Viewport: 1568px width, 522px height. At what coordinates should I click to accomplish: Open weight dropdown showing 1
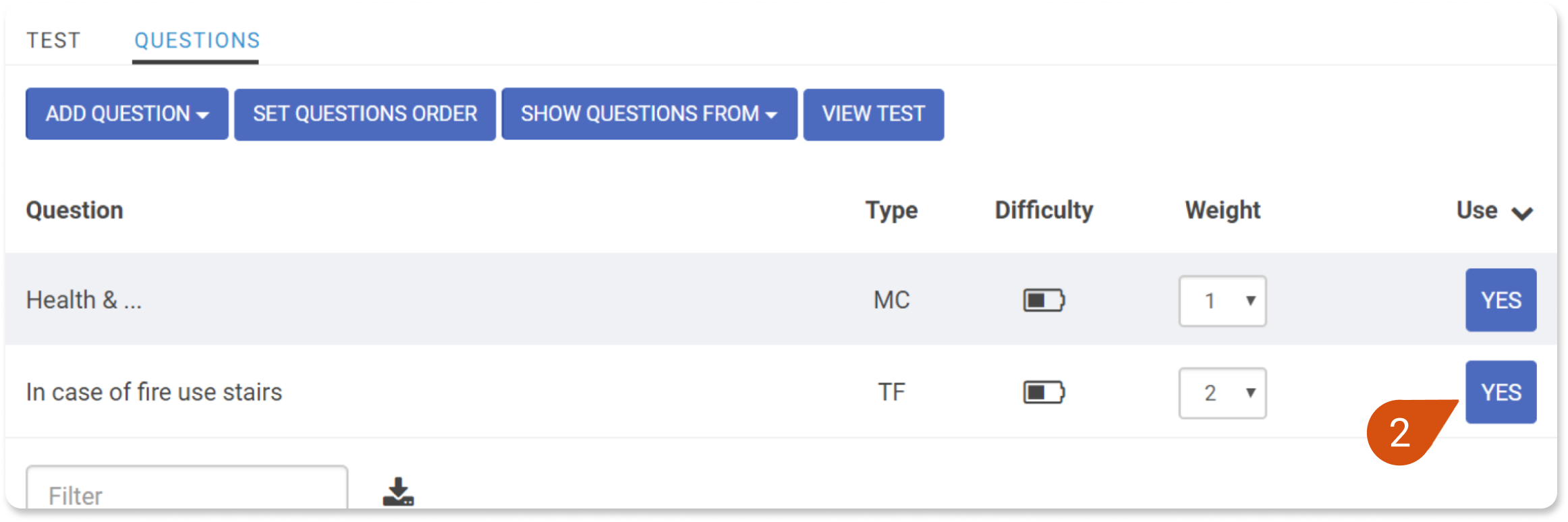(1223, 301)
